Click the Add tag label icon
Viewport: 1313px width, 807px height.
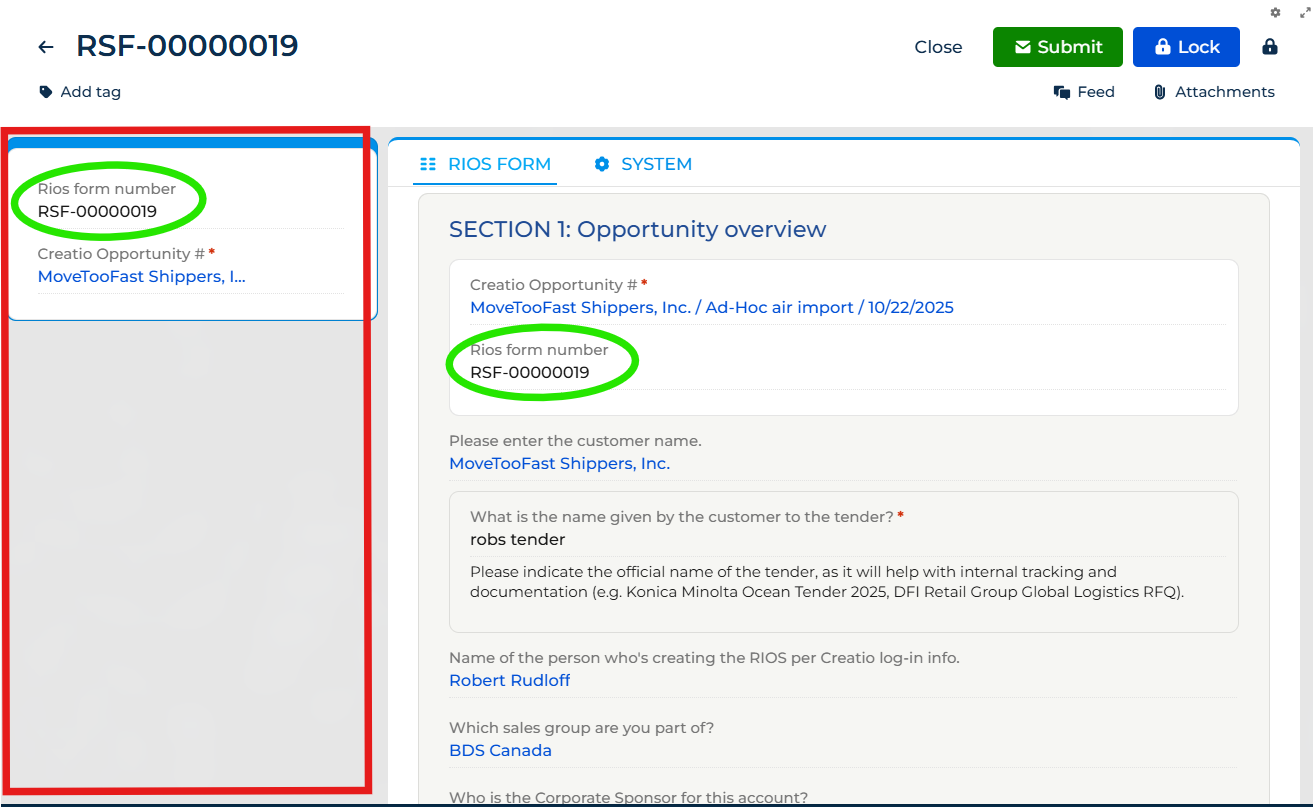[45, 92]
